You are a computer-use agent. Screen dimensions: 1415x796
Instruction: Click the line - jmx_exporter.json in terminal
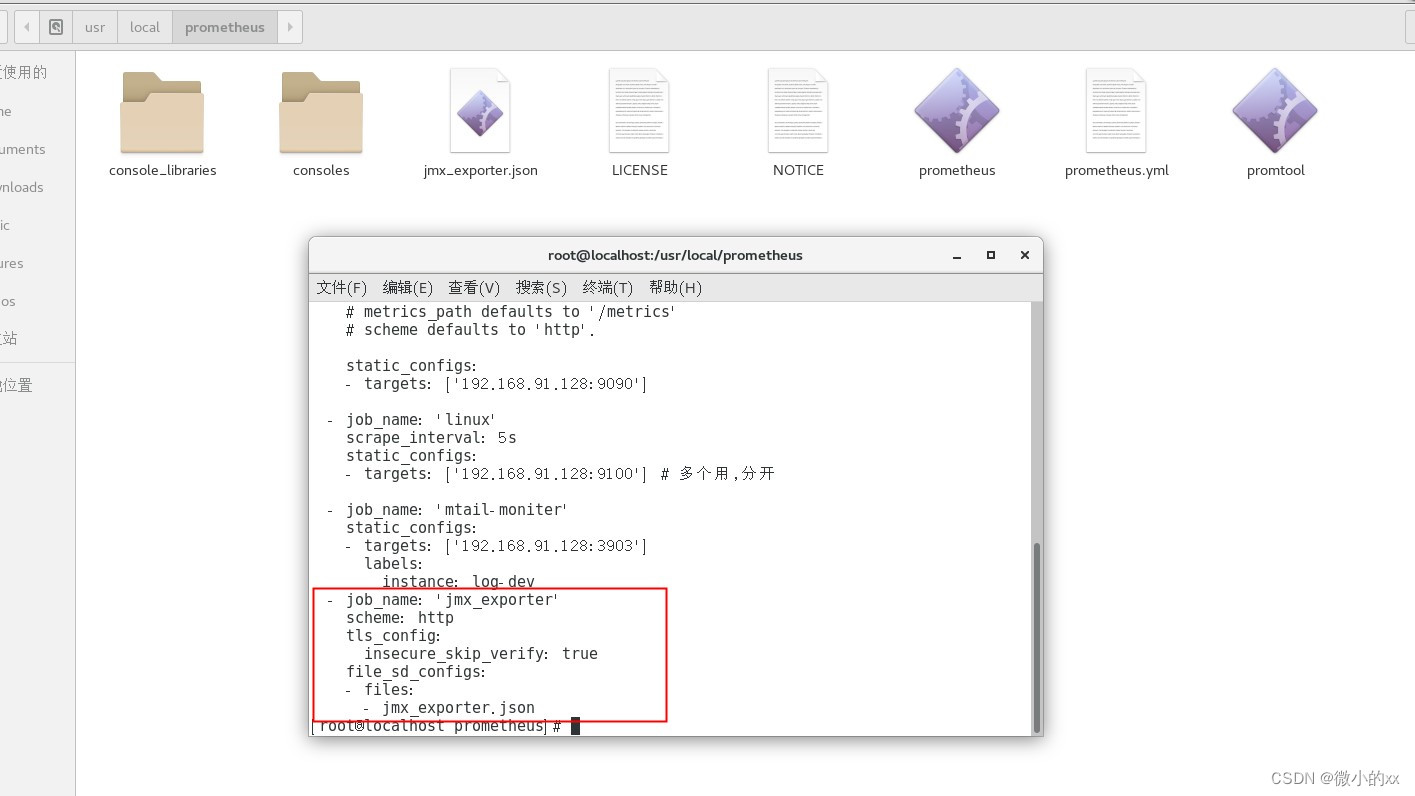[x=449, y=708]
